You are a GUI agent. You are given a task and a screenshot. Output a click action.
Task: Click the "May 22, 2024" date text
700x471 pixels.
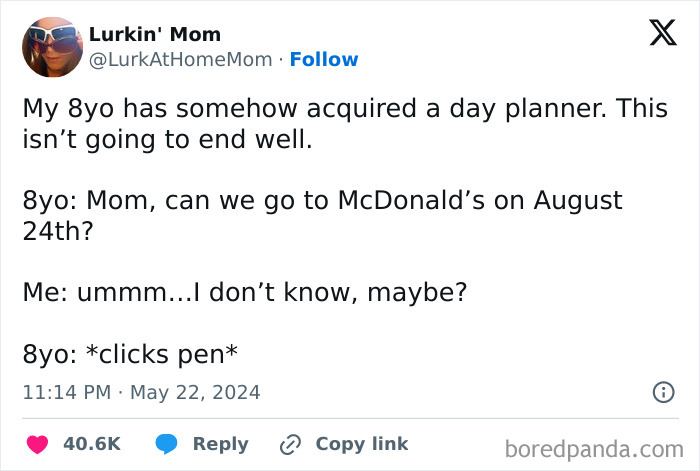[x=194, y=393]
